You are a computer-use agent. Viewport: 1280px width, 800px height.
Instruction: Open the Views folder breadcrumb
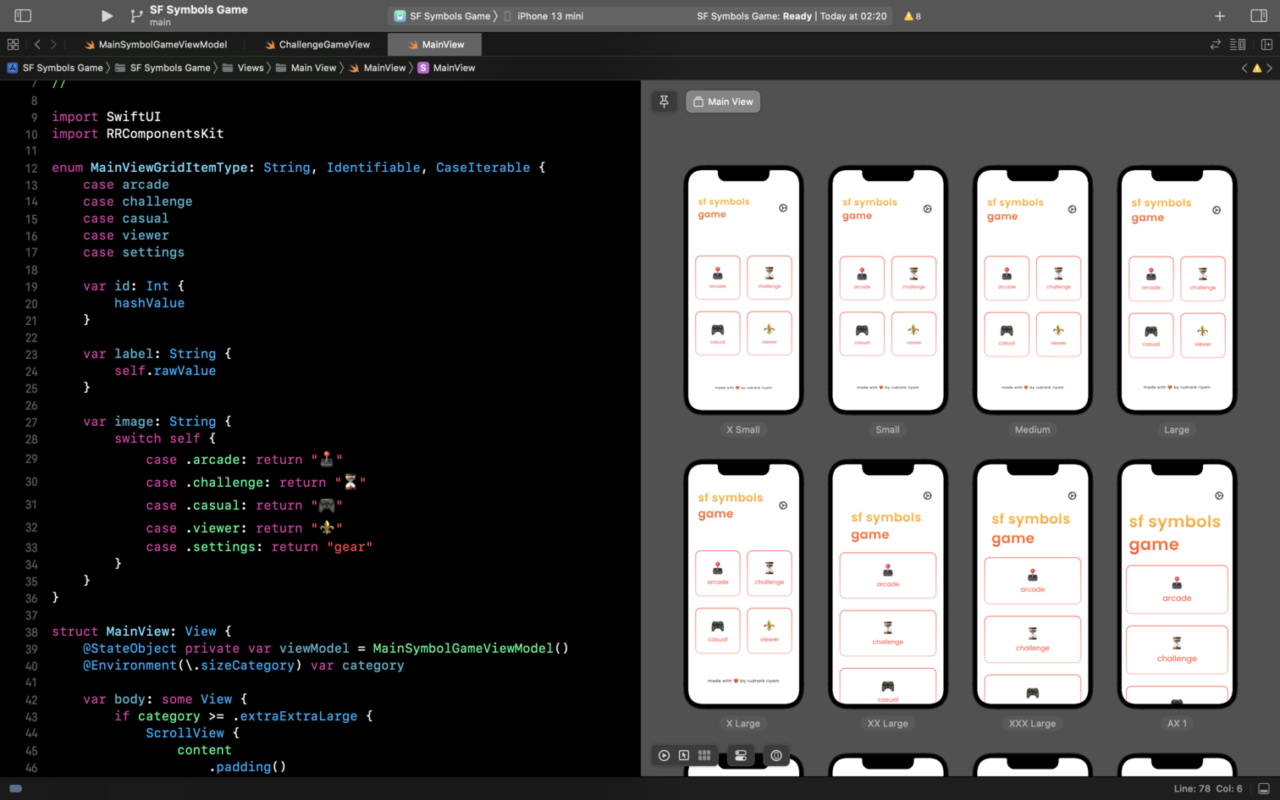243,68
